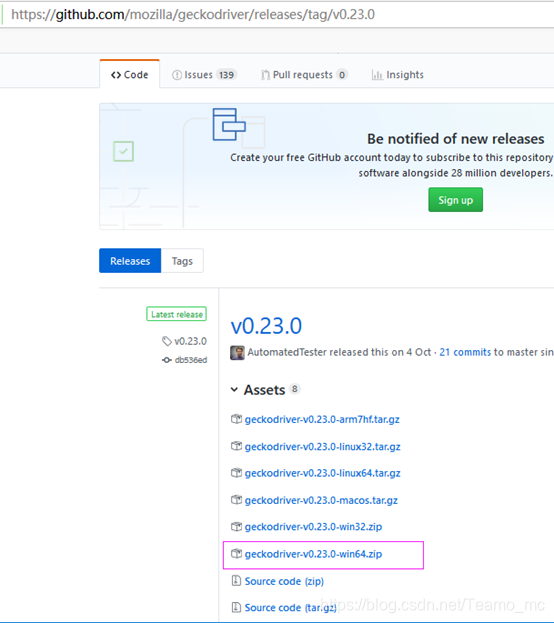The height and width of the screenshot is (623, 554).
Task: Open the Code tab
Action: (130, 74)
